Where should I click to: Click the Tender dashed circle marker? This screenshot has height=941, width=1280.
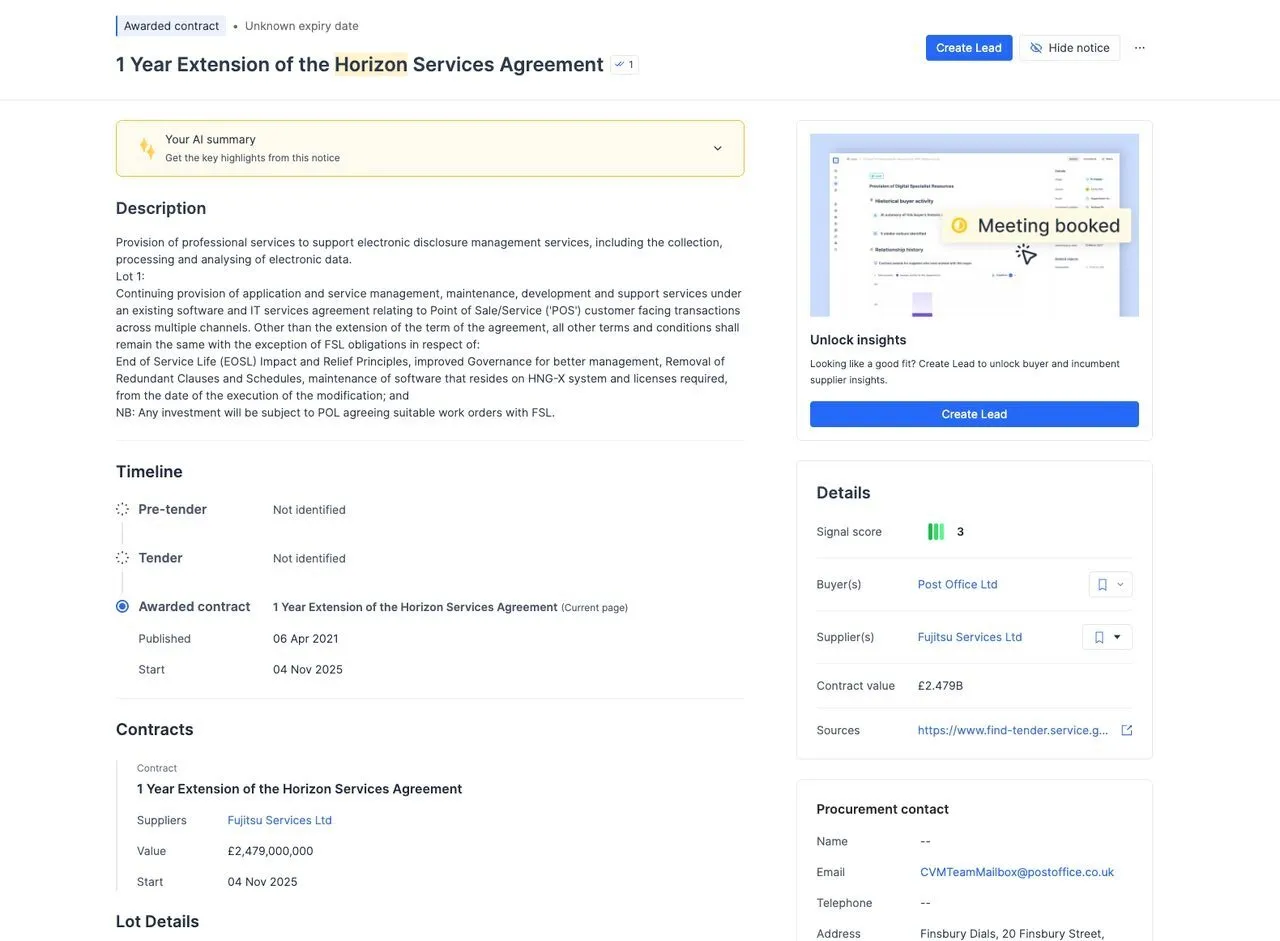click(x=122, y=558)
